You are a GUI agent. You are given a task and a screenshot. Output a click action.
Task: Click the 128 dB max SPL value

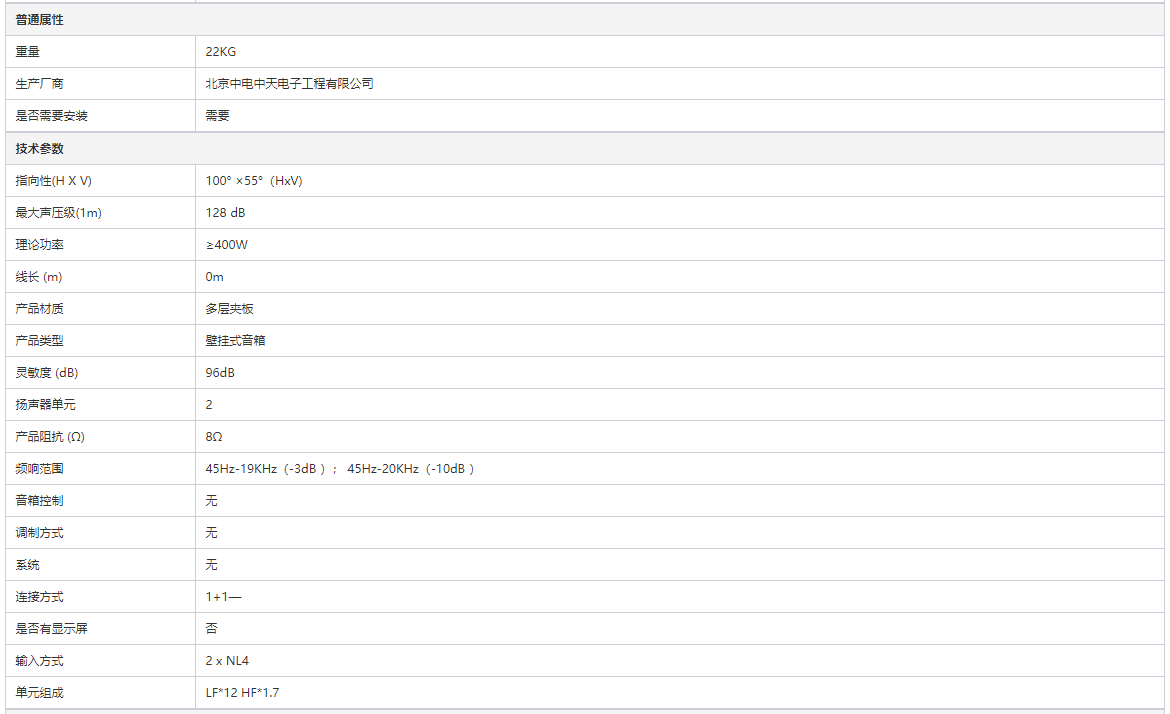point(226,213)
